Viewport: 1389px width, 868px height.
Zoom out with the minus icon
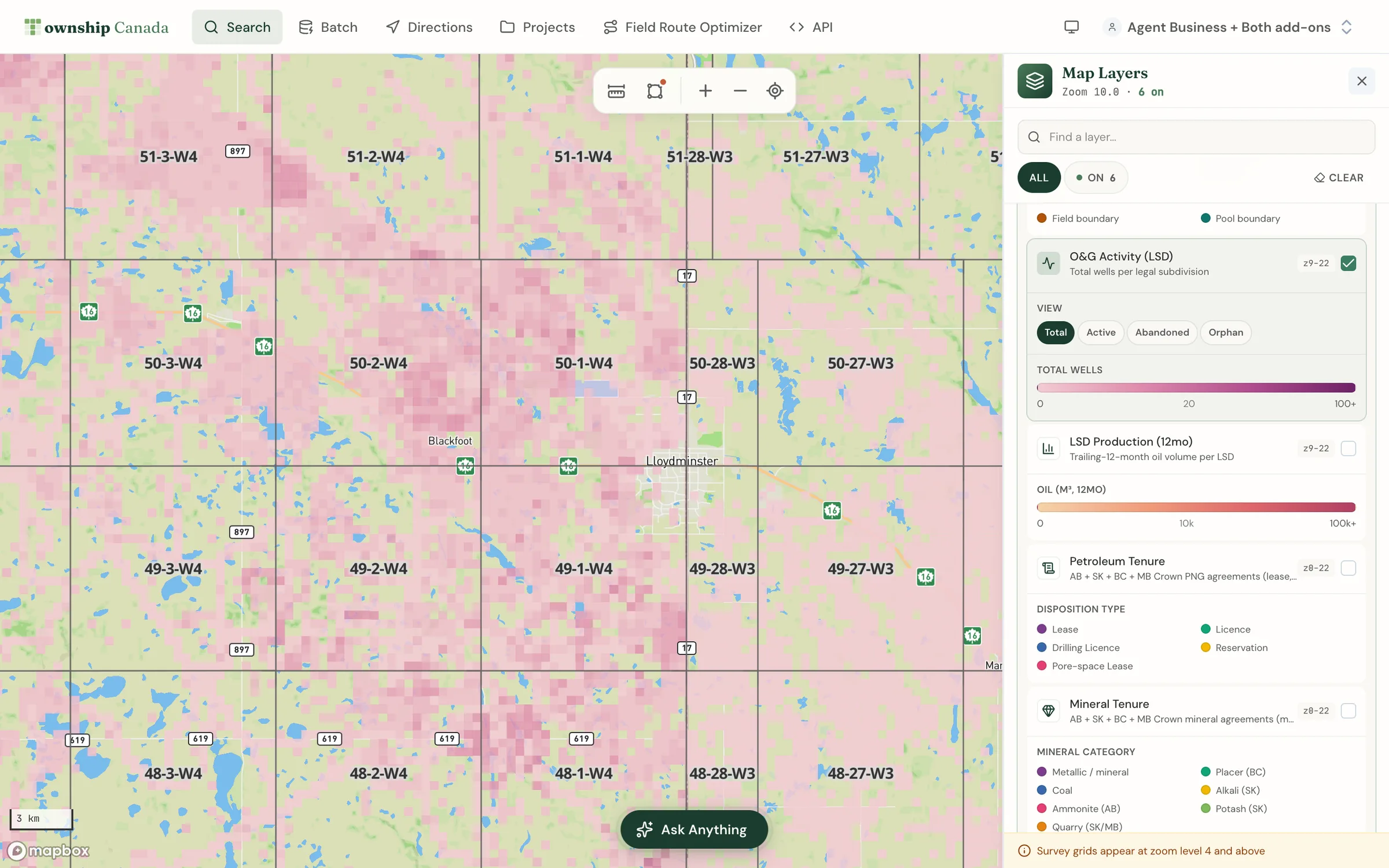pos(740,91)
